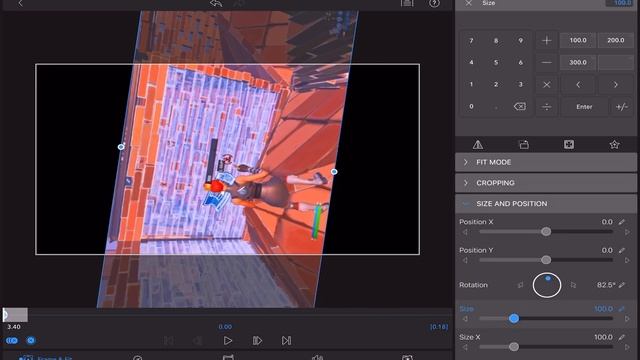This screenshot has height=360, width=640.
Task: Toggle the blue round button beside loop
Action: [31, 340]
